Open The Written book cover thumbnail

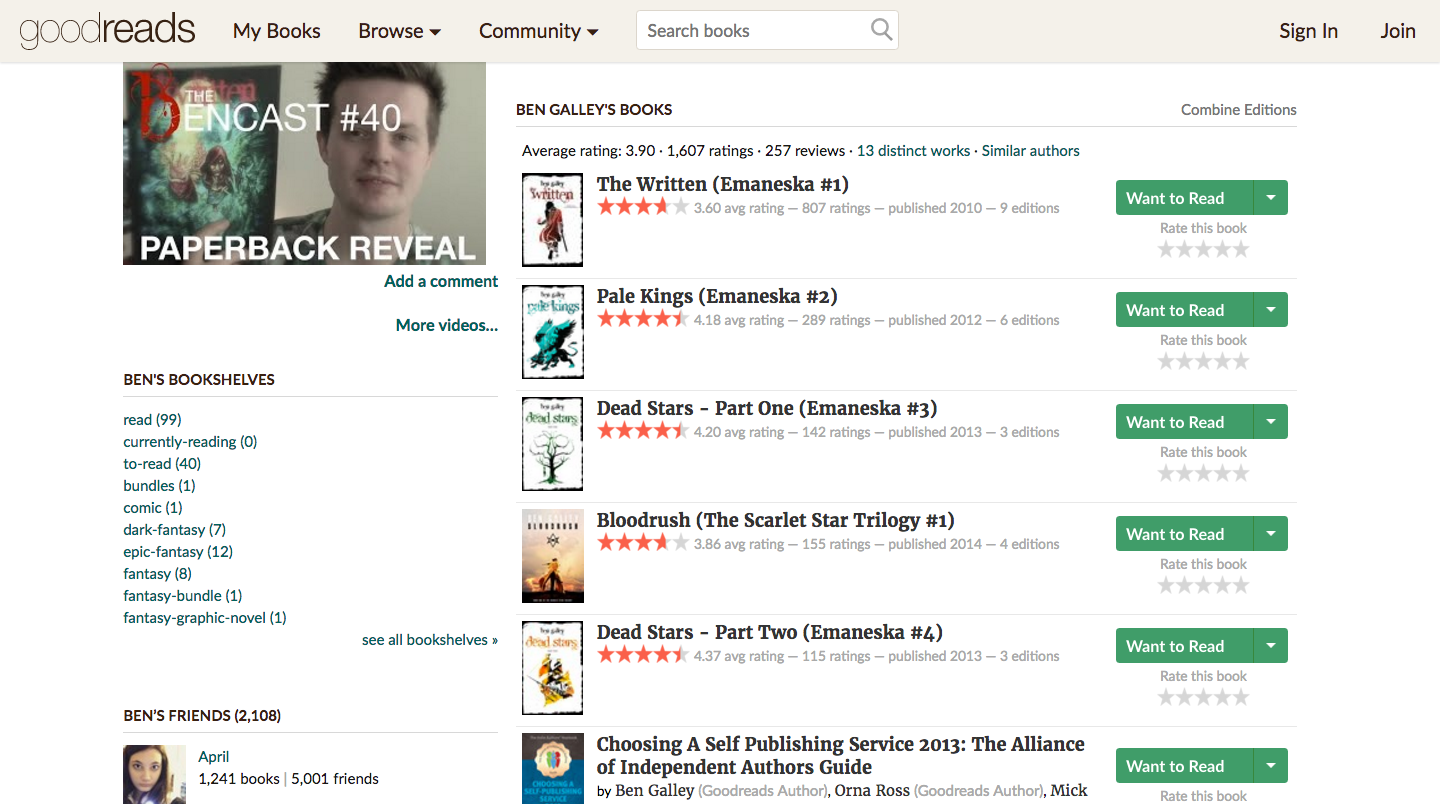(552, 220)
